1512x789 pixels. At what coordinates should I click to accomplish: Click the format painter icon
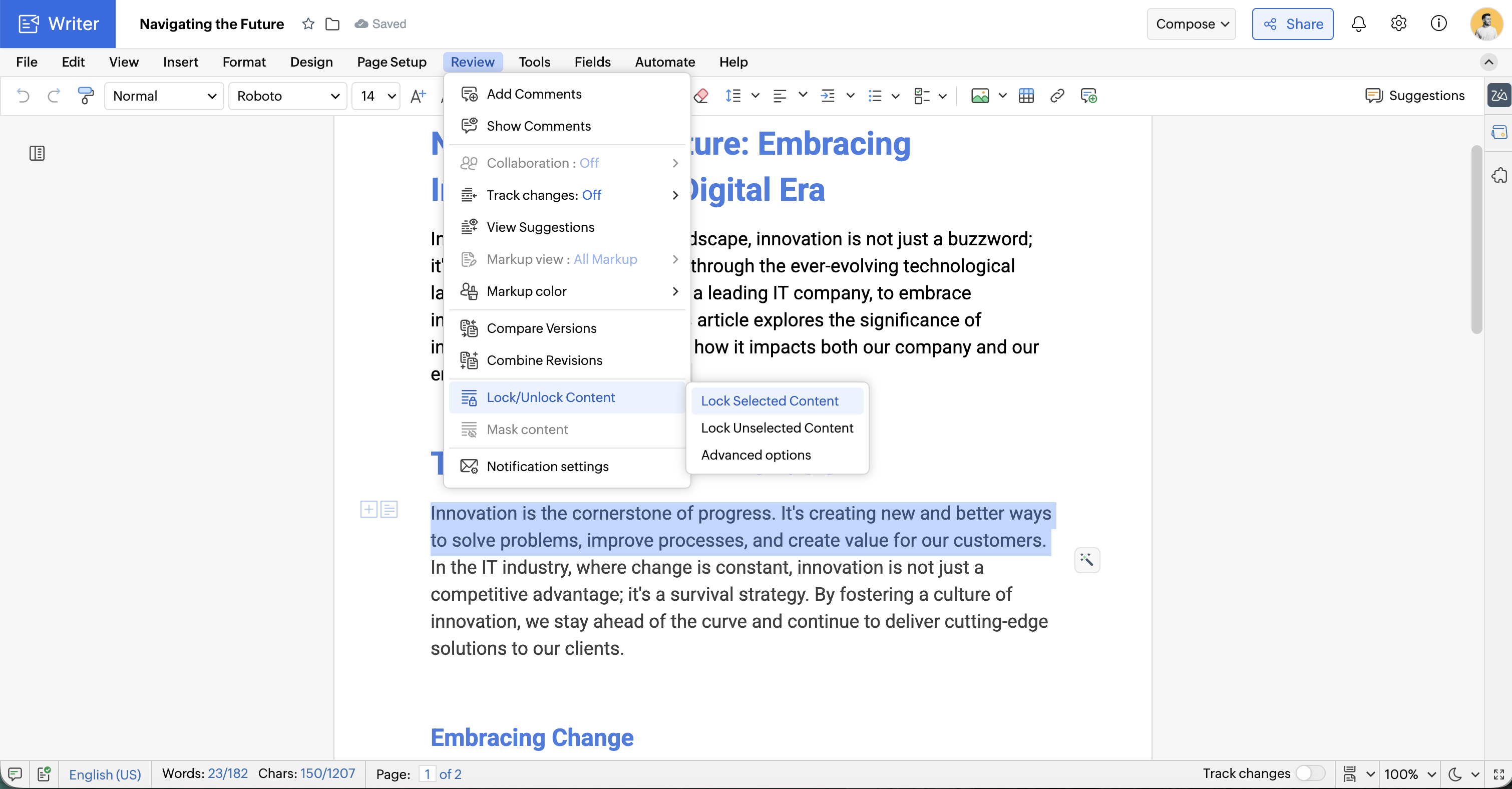pos(86,96)
